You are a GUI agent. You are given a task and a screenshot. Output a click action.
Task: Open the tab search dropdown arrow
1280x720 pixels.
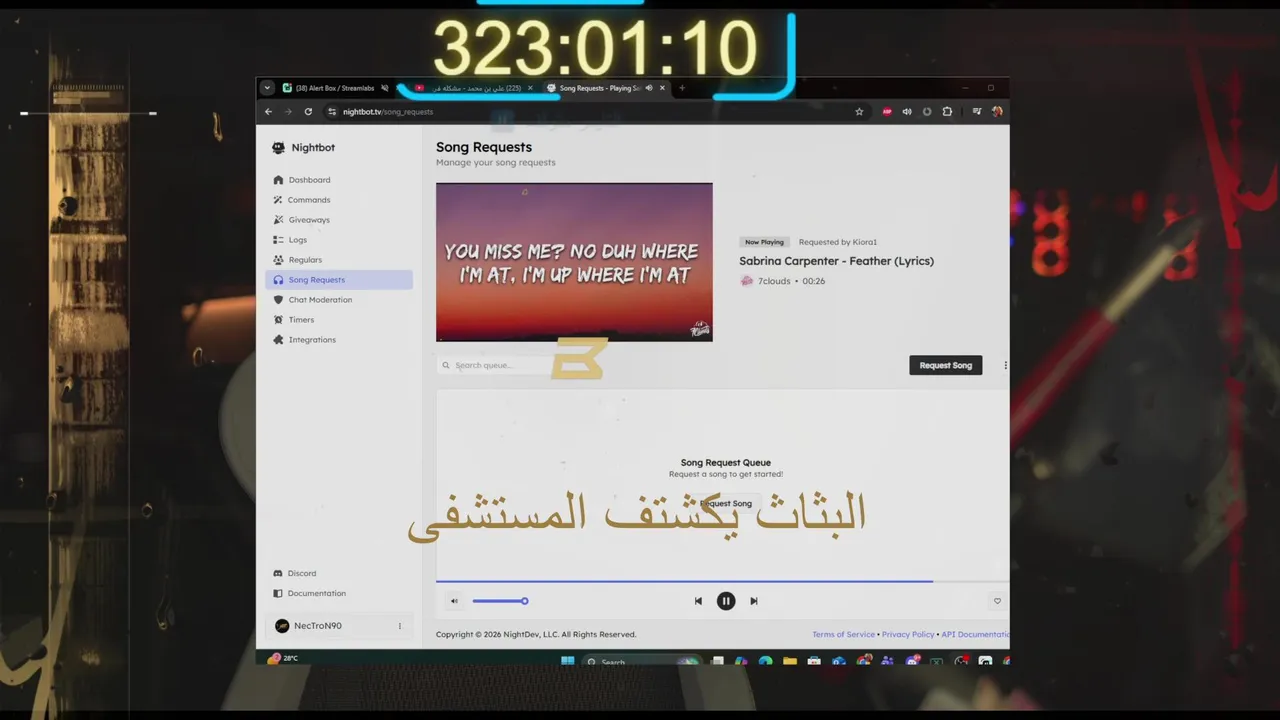coord(267,88)
